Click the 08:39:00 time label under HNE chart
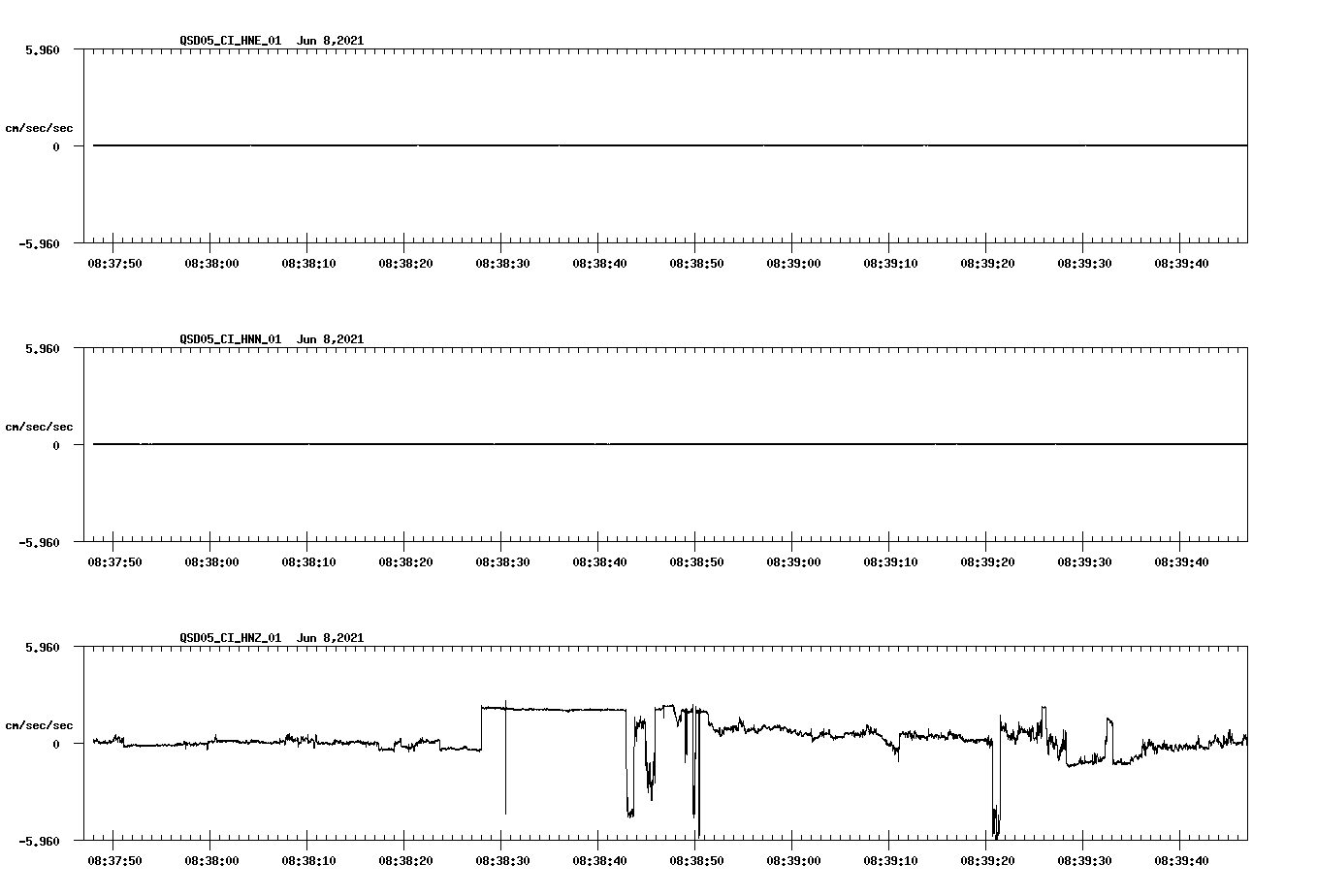This screenshot has height=896, width=1317. [793, 264]
